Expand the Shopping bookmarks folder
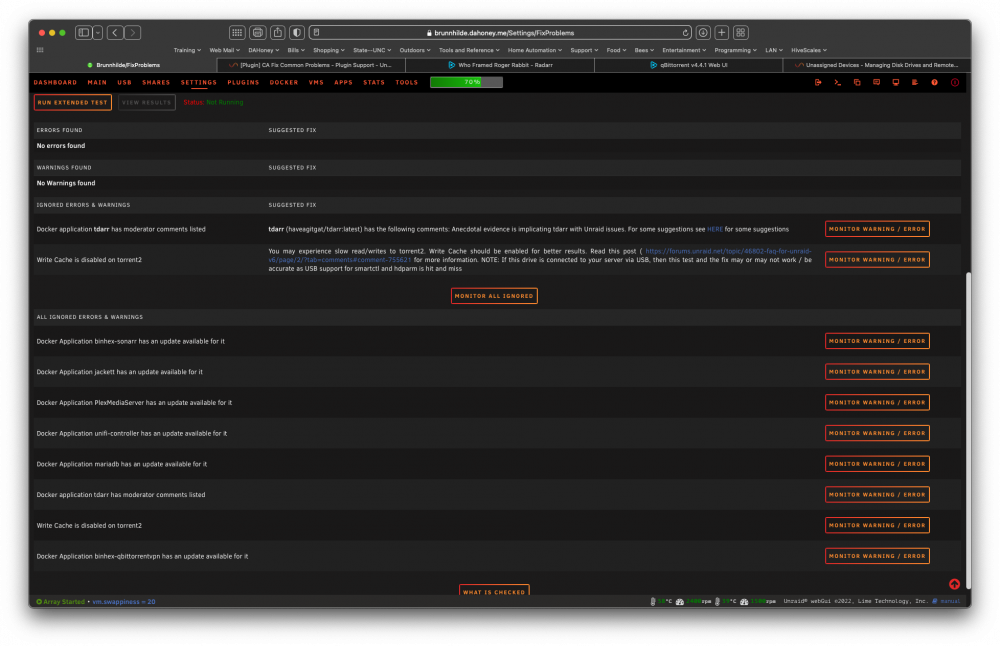The image size is (1000, 646). [x=328, y=50]
